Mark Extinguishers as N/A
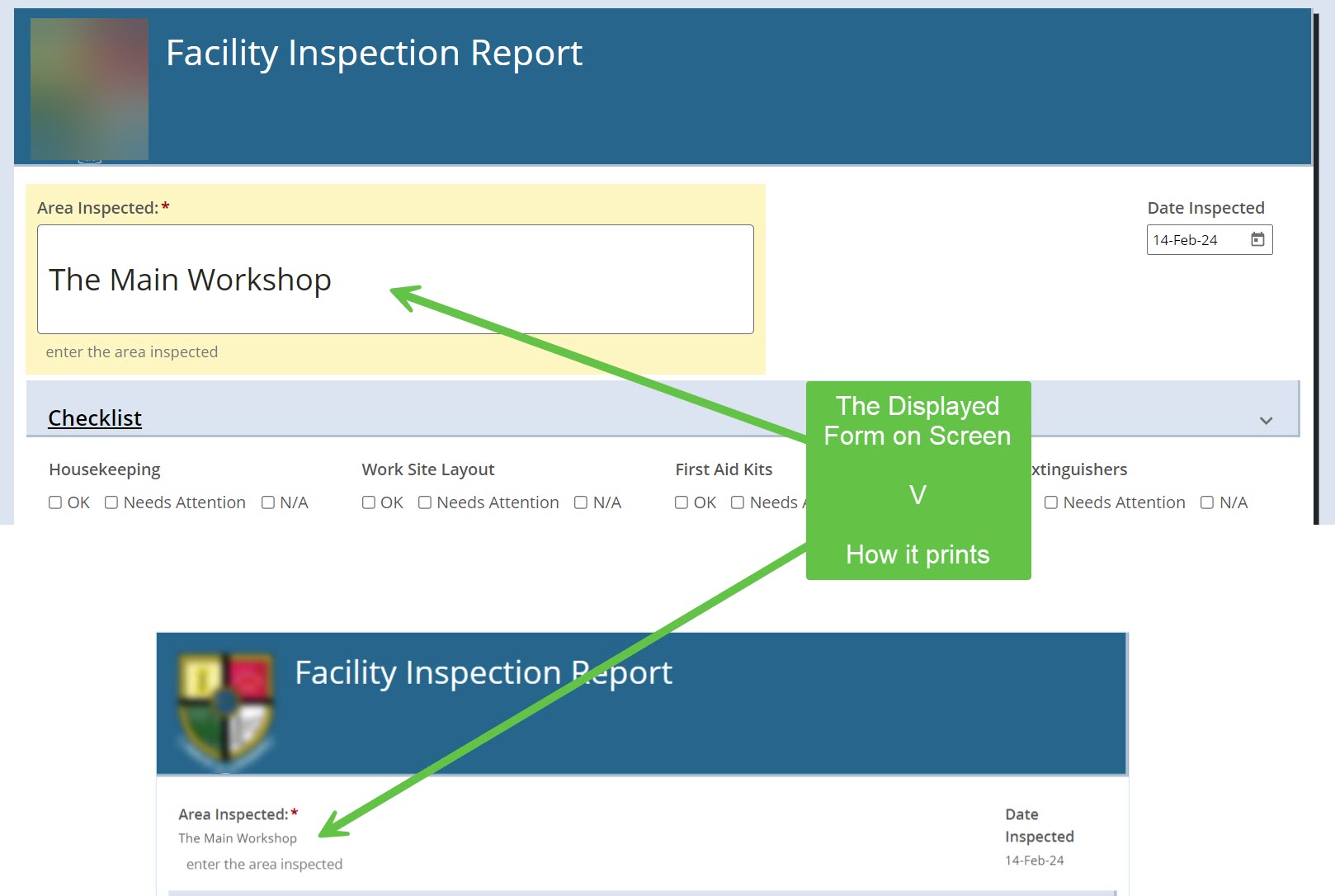1335x896 pixels. tap(1207, 502)
